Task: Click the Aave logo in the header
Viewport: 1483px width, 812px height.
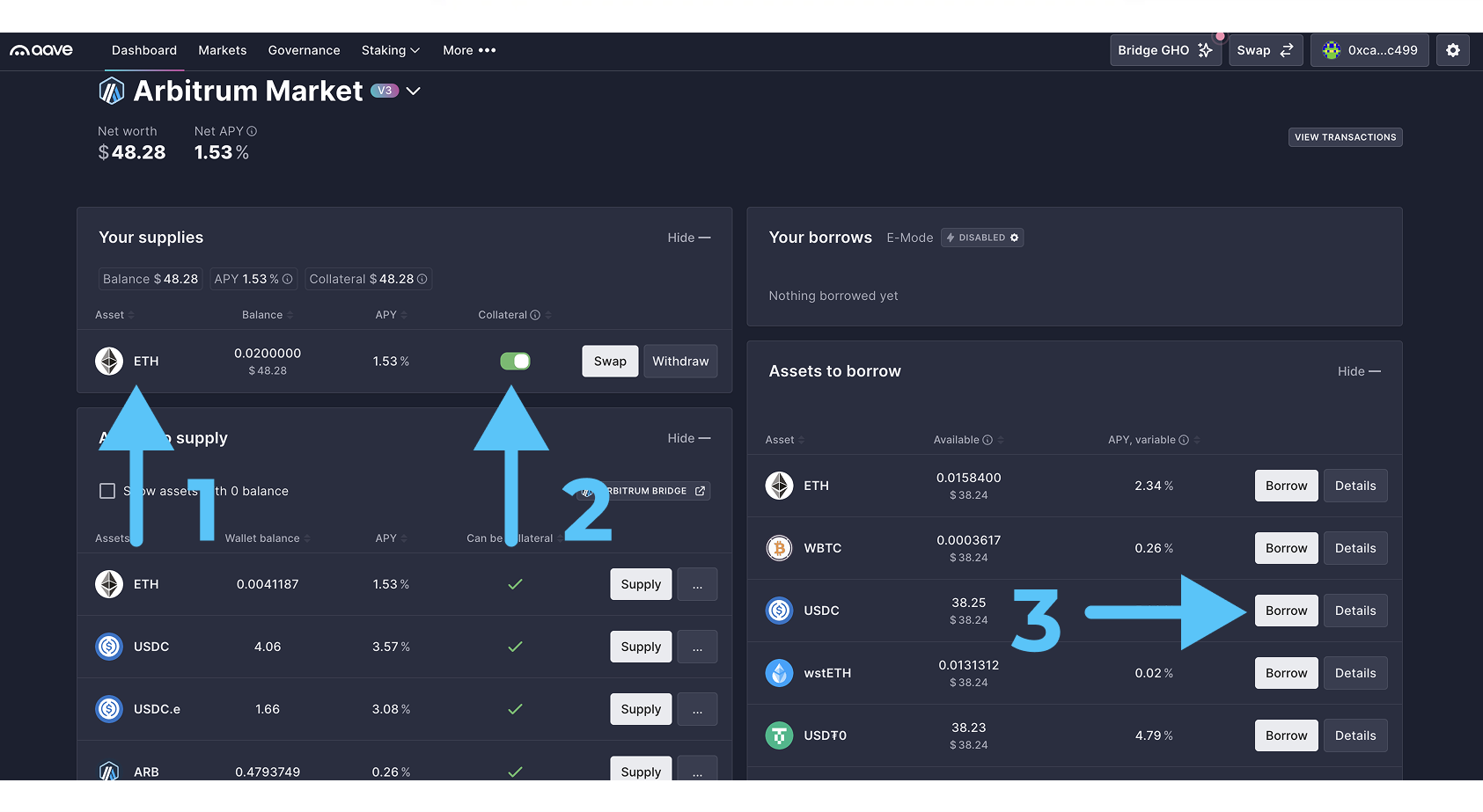Action: (41, 50)
